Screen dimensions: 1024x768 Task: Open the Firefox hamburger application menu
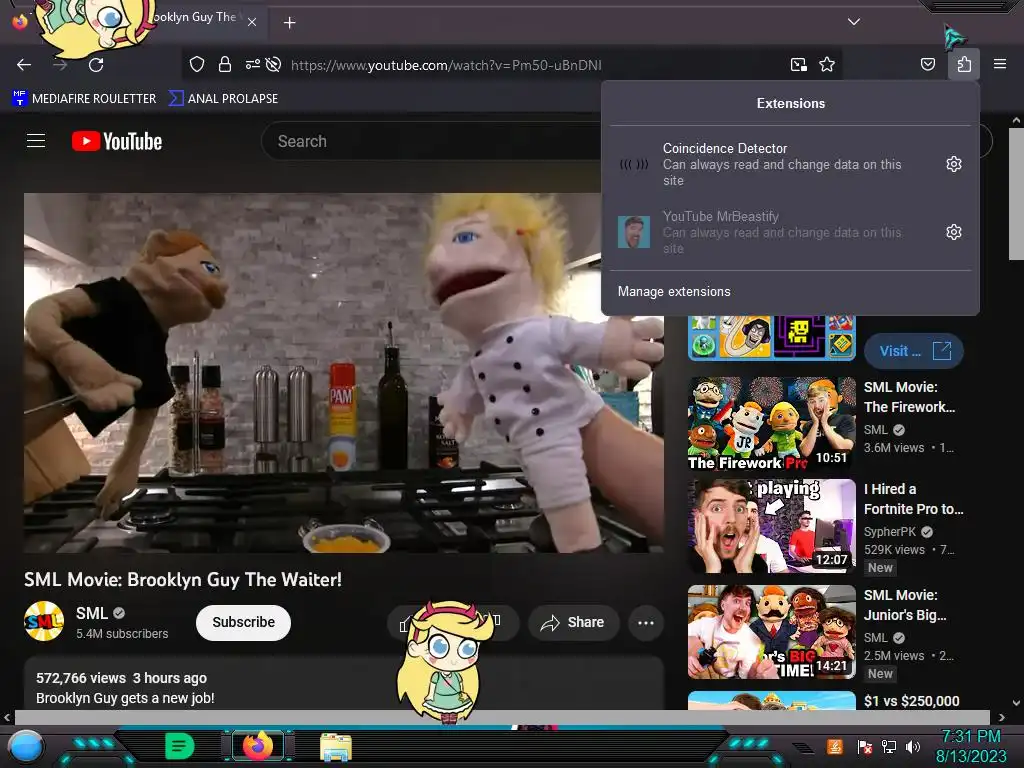[999, 64]
